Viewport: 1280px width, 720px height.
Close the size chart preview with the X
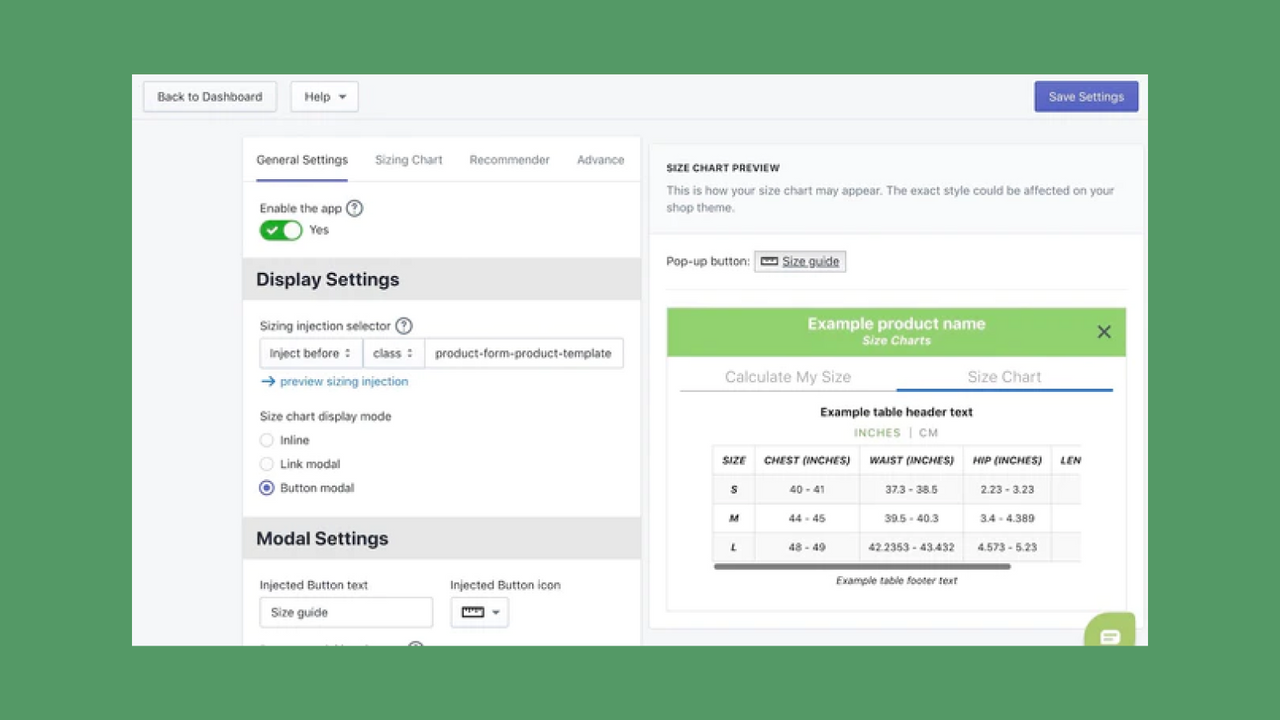tap(1104, 332)
